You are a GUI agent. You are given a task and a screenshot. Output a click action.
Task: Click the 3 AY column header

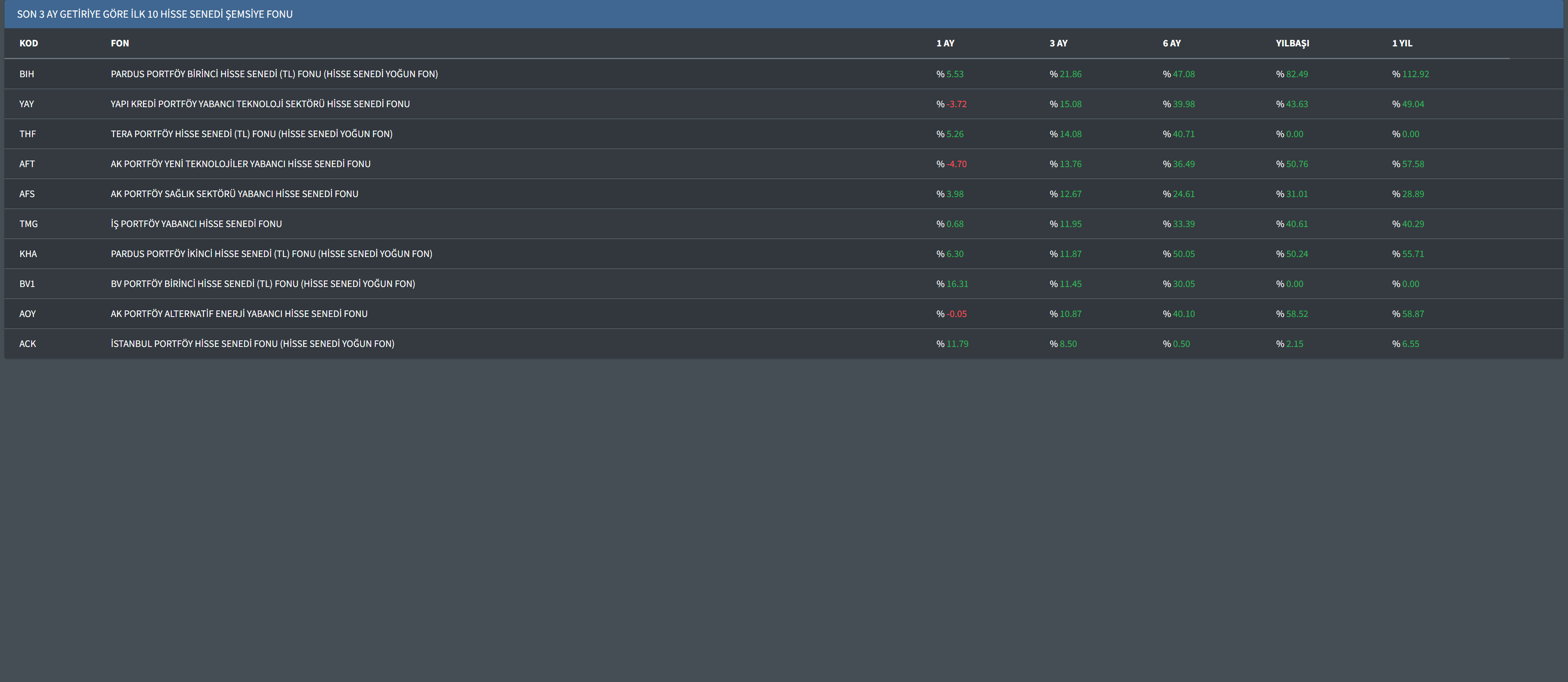pyautogui.click(x=1058, y=43)
